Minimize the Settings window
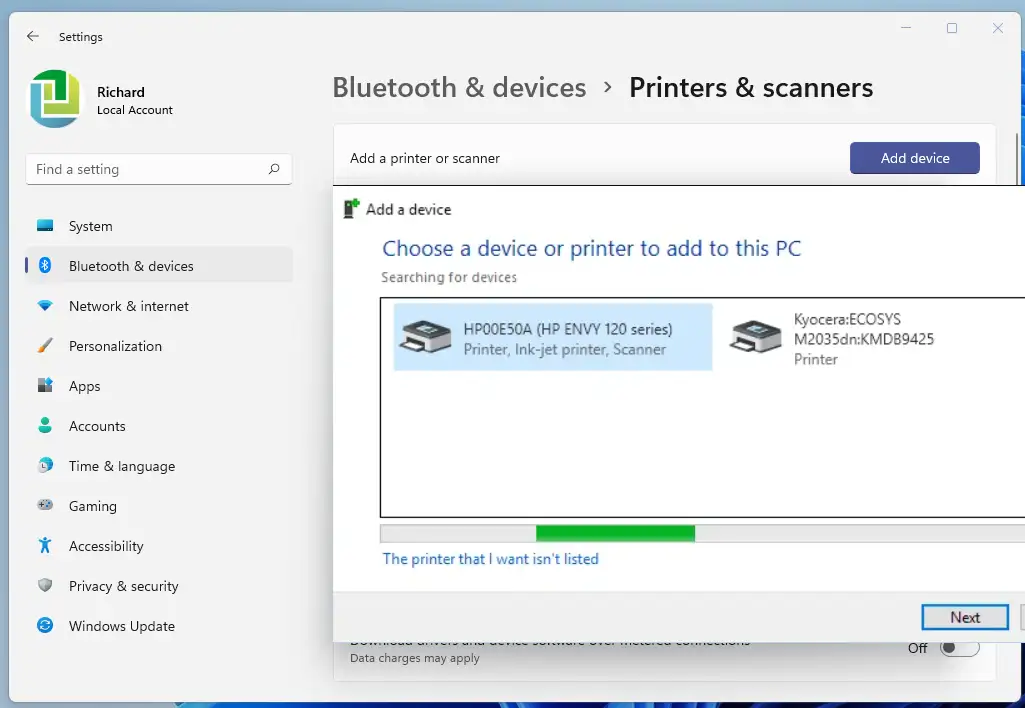Screen dimensions: 1025x708 point(906,28)
